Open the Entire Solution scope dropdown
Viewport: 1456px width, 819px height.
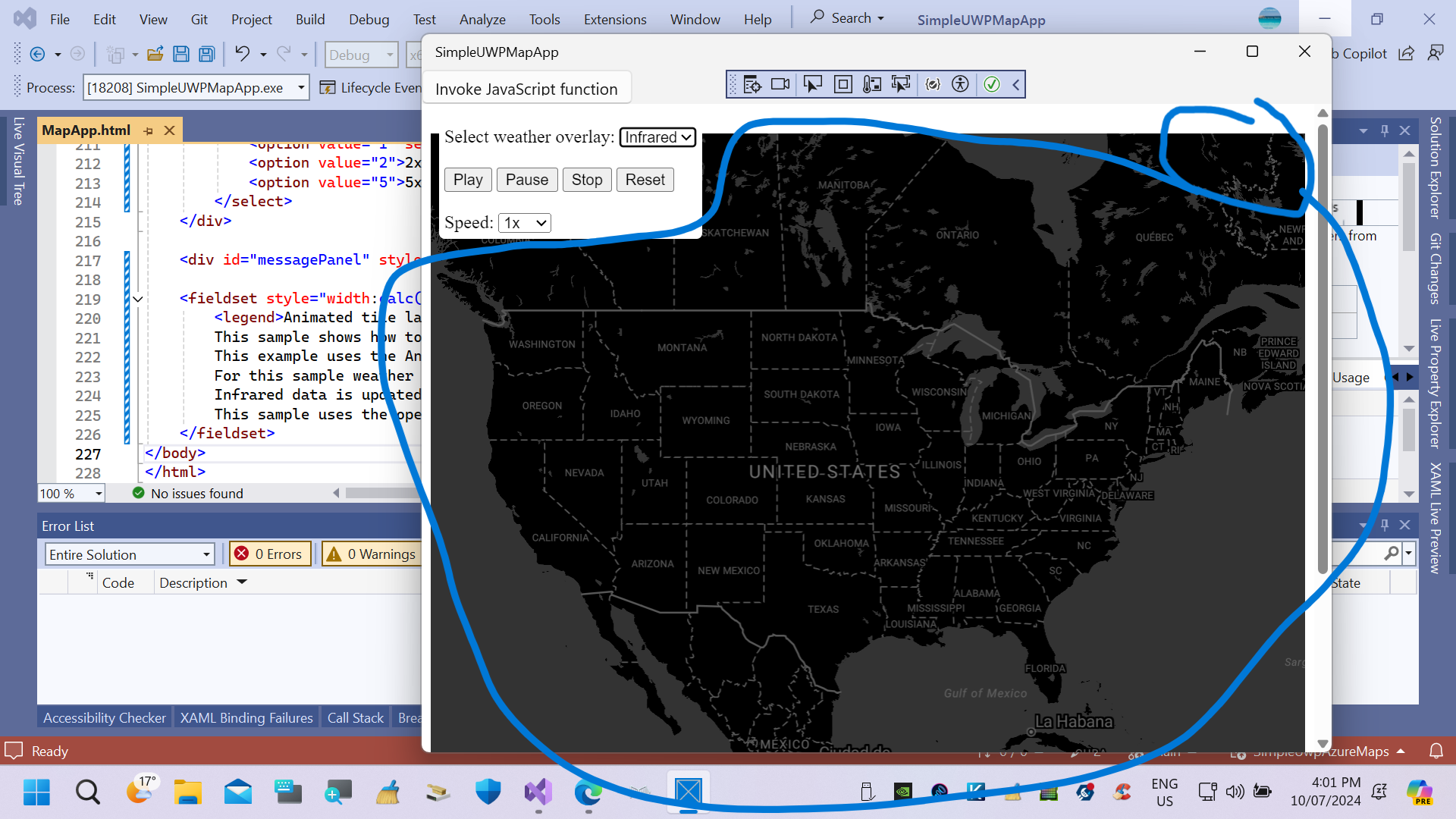(x=129, y=554)
